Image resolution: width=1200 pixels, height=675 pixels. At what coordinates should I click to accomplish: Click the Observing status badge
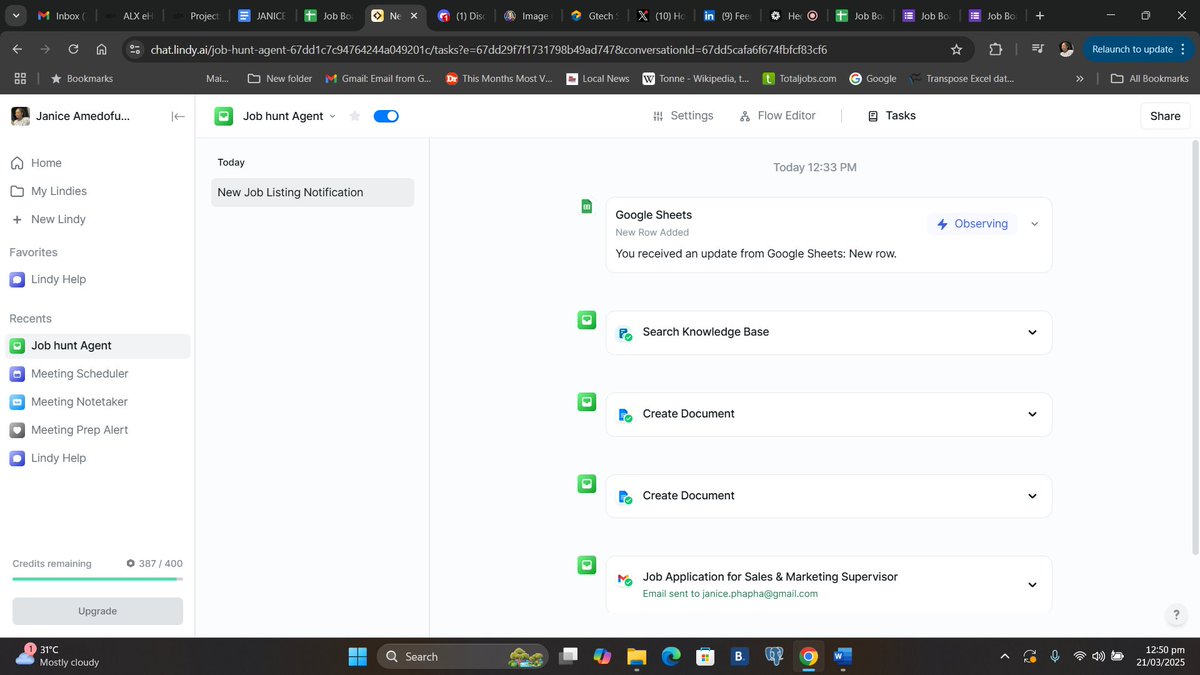(972, 224)
